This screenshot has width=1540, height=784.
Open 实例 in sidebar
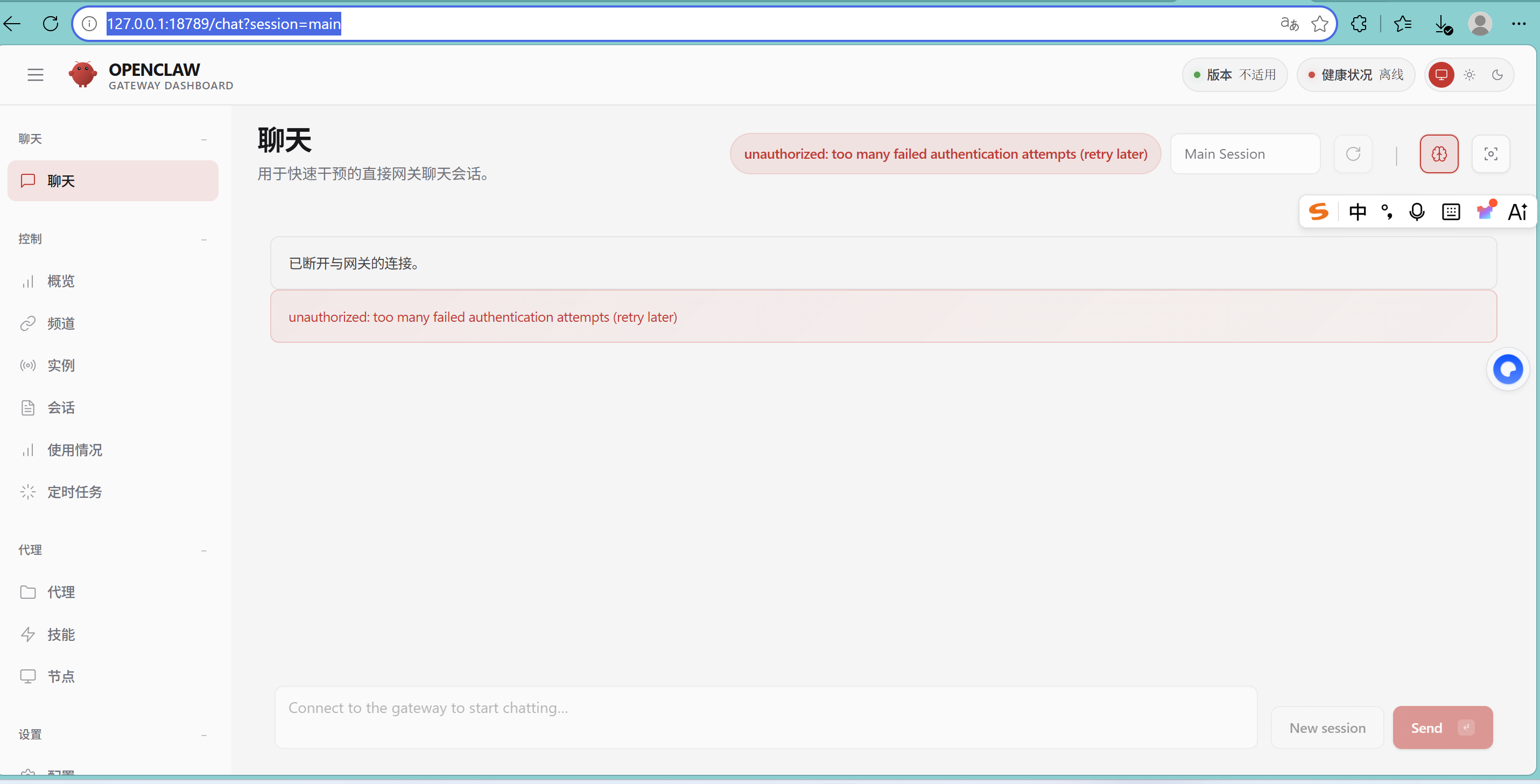113,365
